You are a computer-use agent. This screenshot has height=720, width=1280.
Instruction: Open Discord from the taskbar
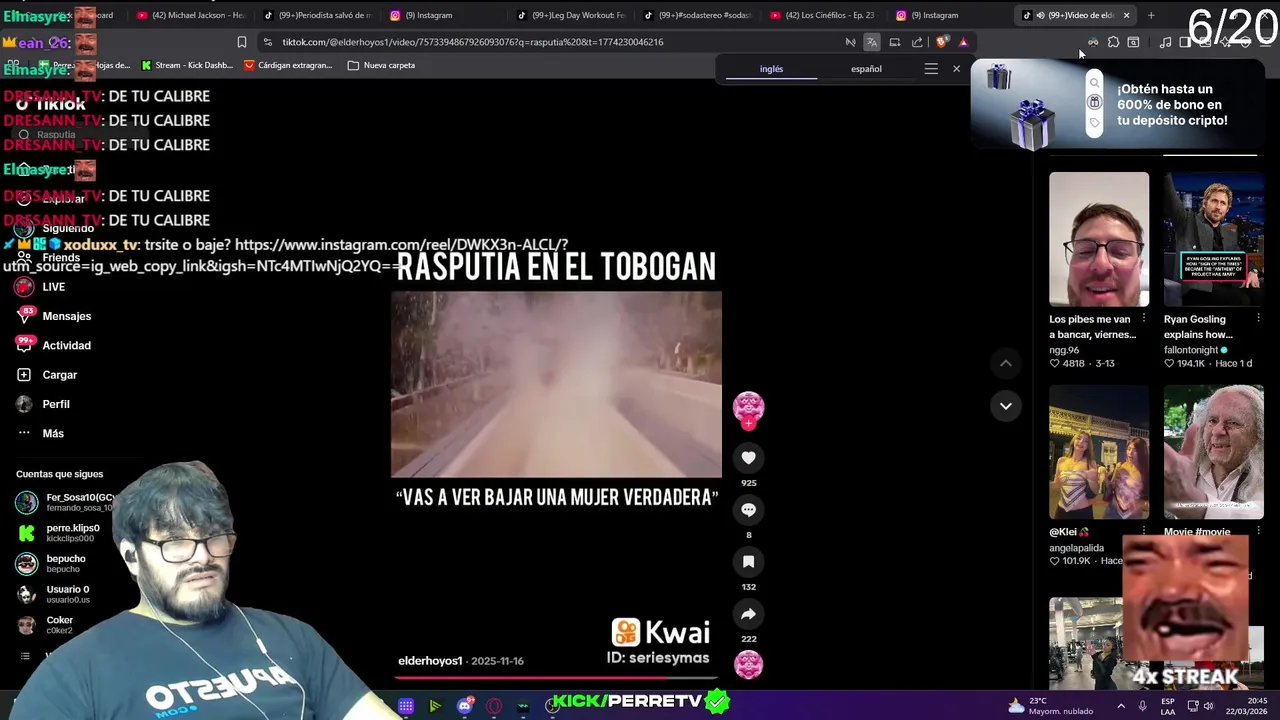[x=464, y=706]
